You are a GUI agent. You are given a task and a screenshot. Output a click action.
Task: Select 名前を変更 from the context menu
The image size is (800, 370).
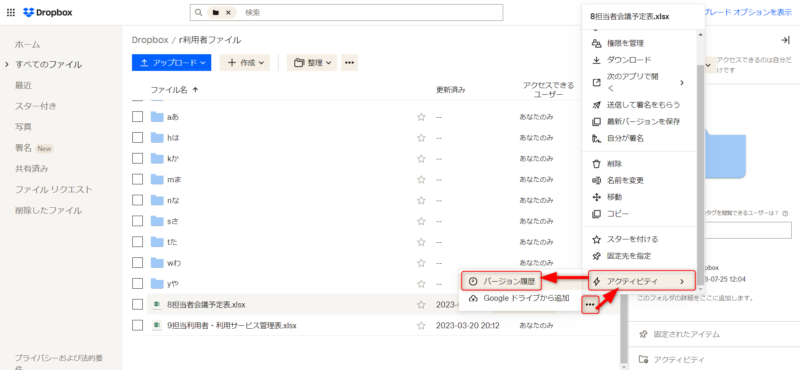pyautogui.click(x=625, y=180)
